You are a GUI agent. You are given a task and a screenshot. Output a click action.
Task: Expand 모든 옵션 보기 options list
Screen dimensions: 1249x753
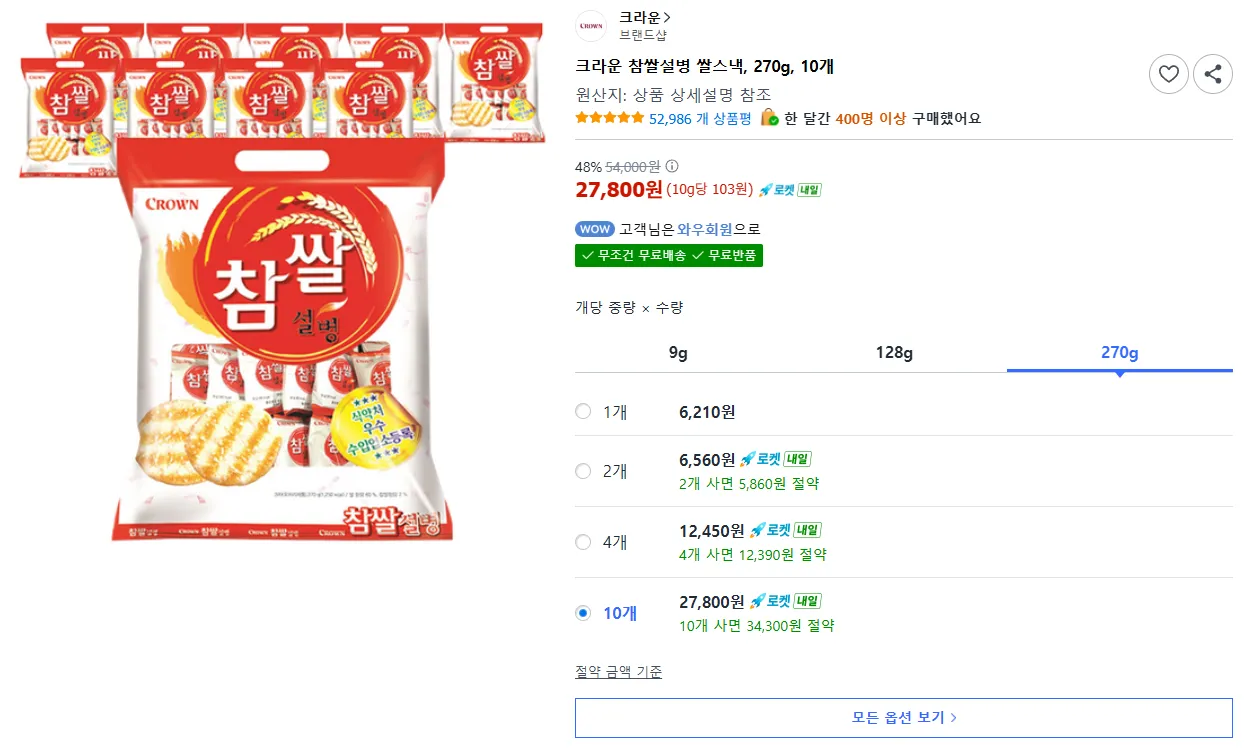(x=903, y=717)
